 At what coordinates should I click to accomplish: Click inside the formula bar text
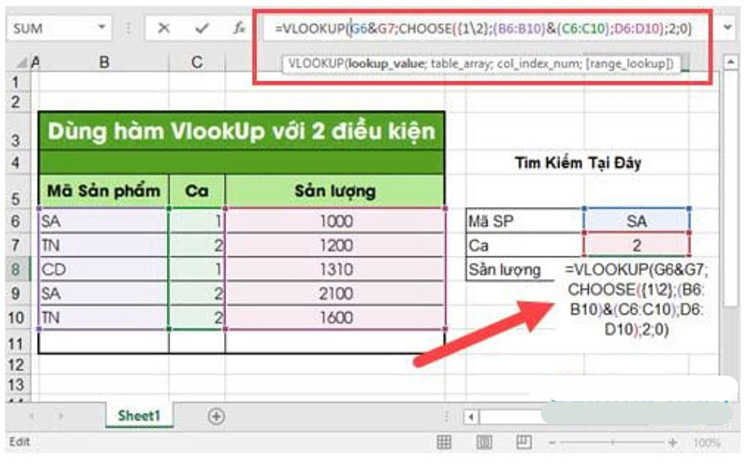483,29
